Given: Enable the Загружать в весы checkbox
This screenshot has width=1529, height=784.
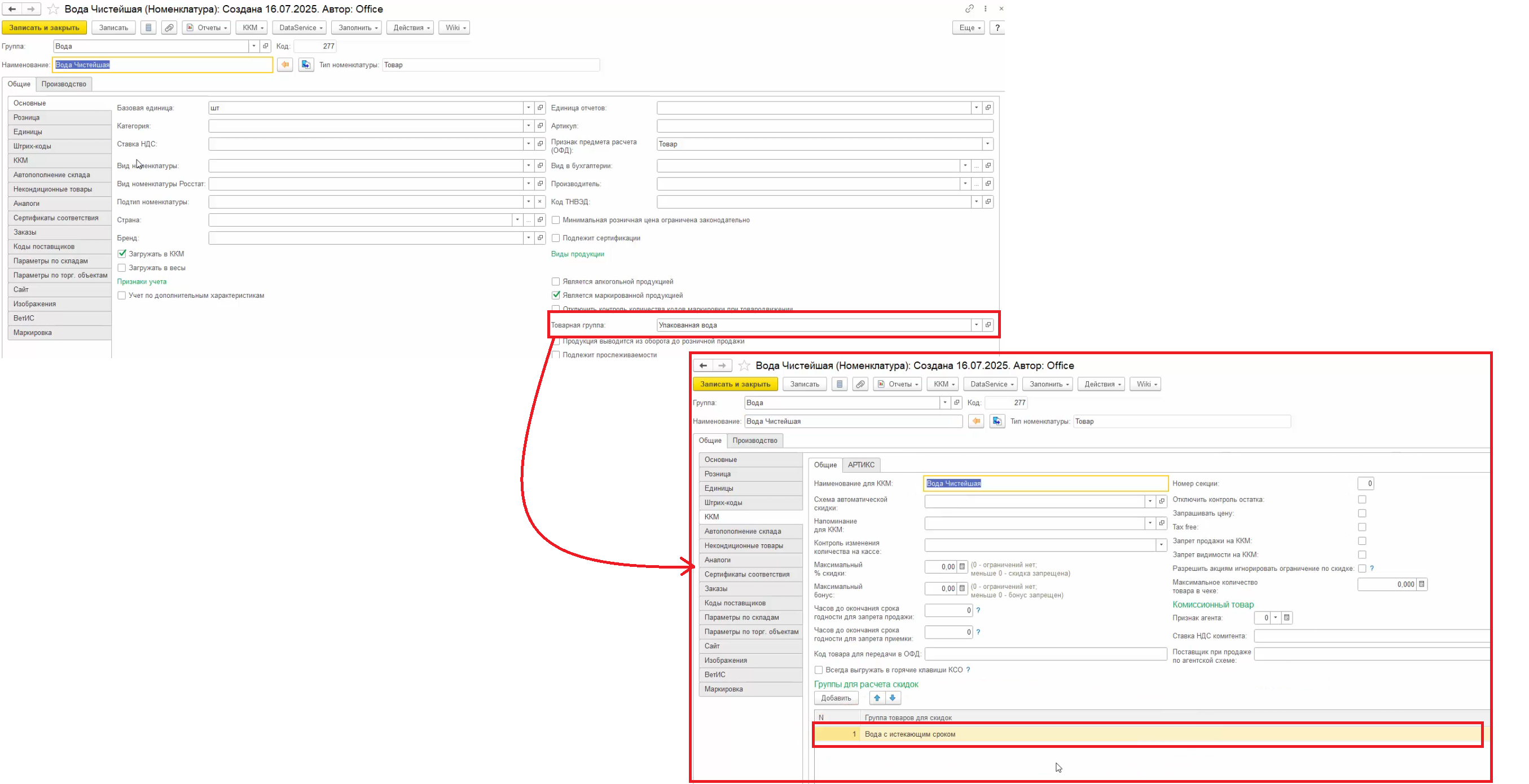Looking at the screenshot, I should pos(122,268).
